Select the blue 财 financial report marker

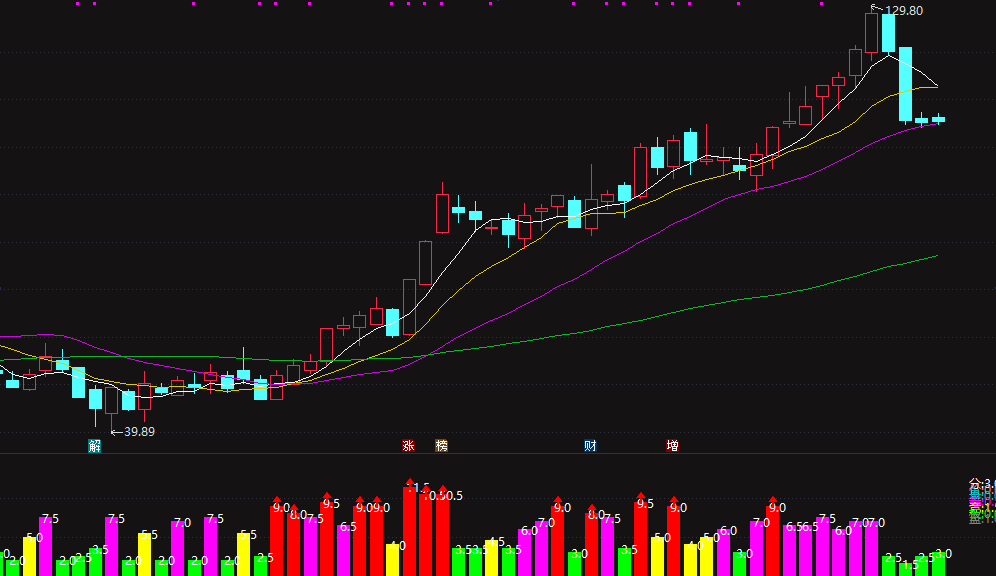[590, 446]
